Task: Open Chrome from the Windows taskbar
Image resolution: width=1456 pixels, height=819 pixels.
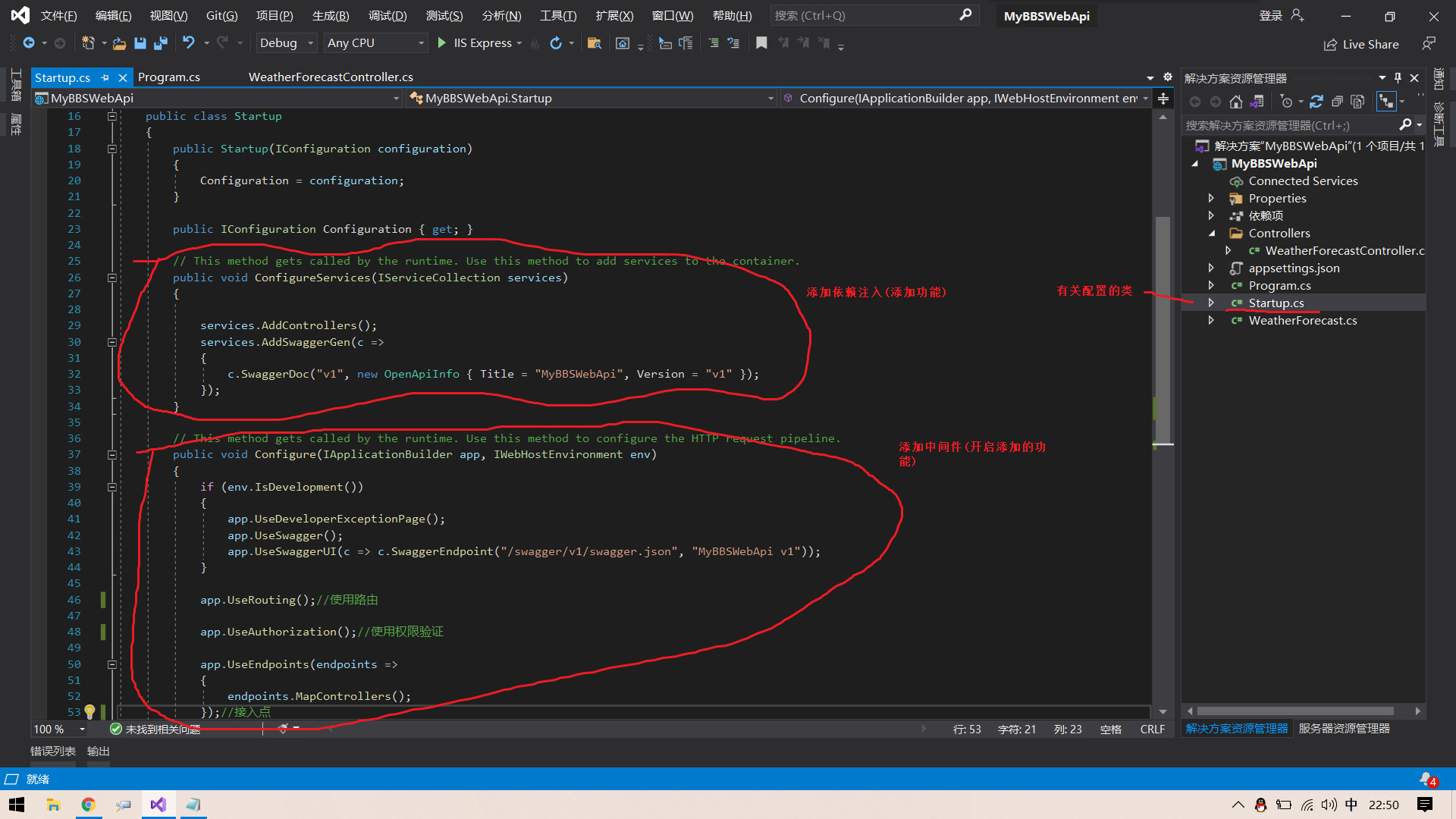Action: (88, 805)
